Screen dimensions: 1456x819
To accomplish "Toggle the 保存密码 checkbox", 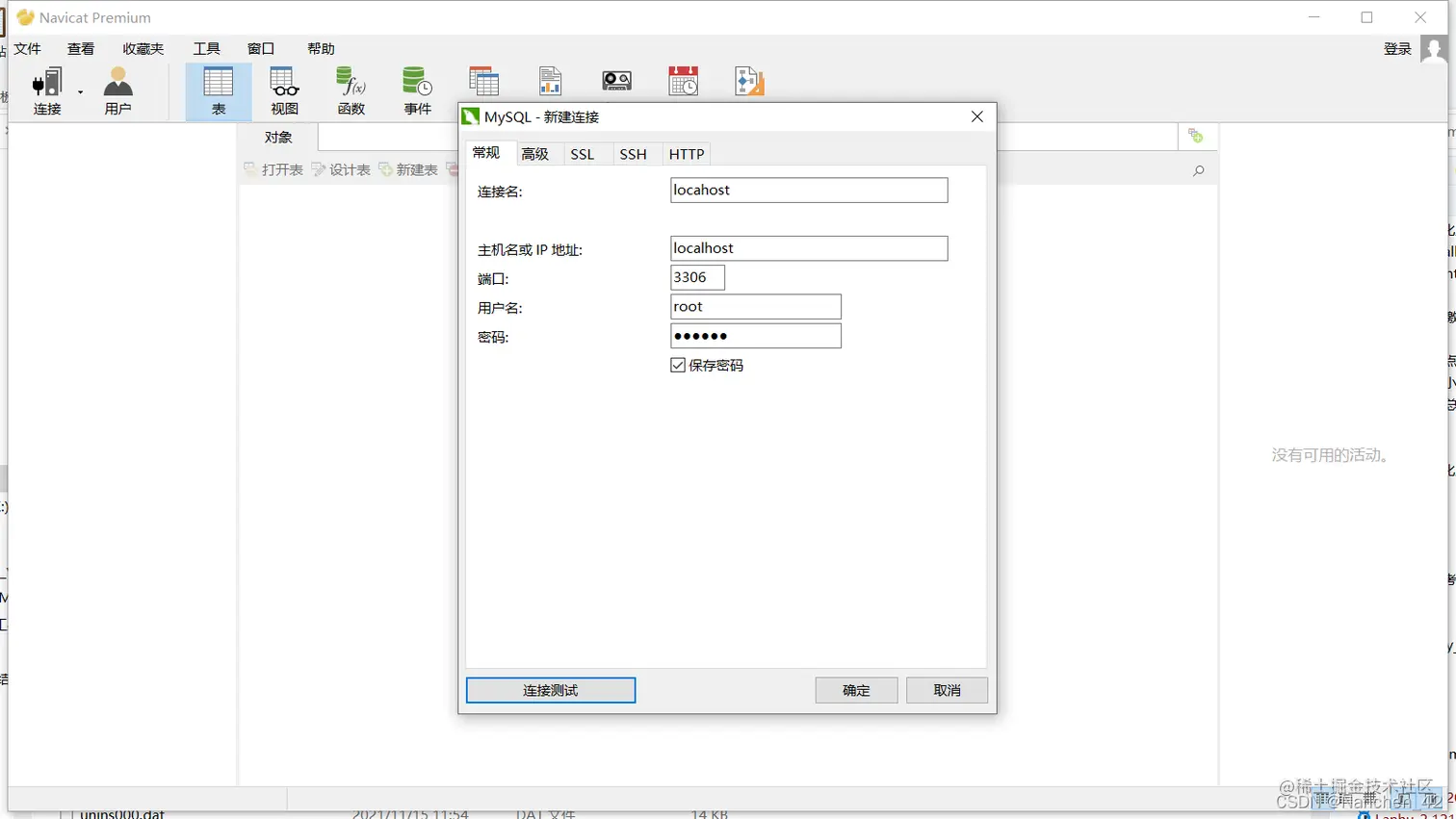I will (x=678, y=365).
